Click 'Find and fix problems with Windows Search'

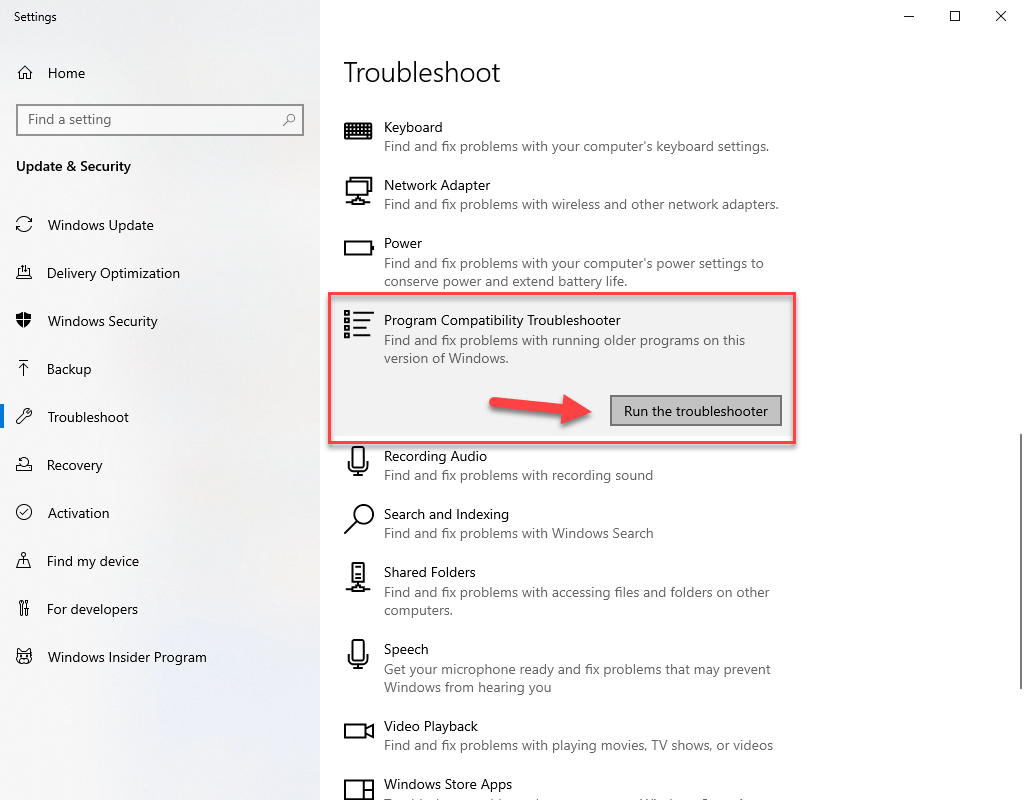(519, 534)
